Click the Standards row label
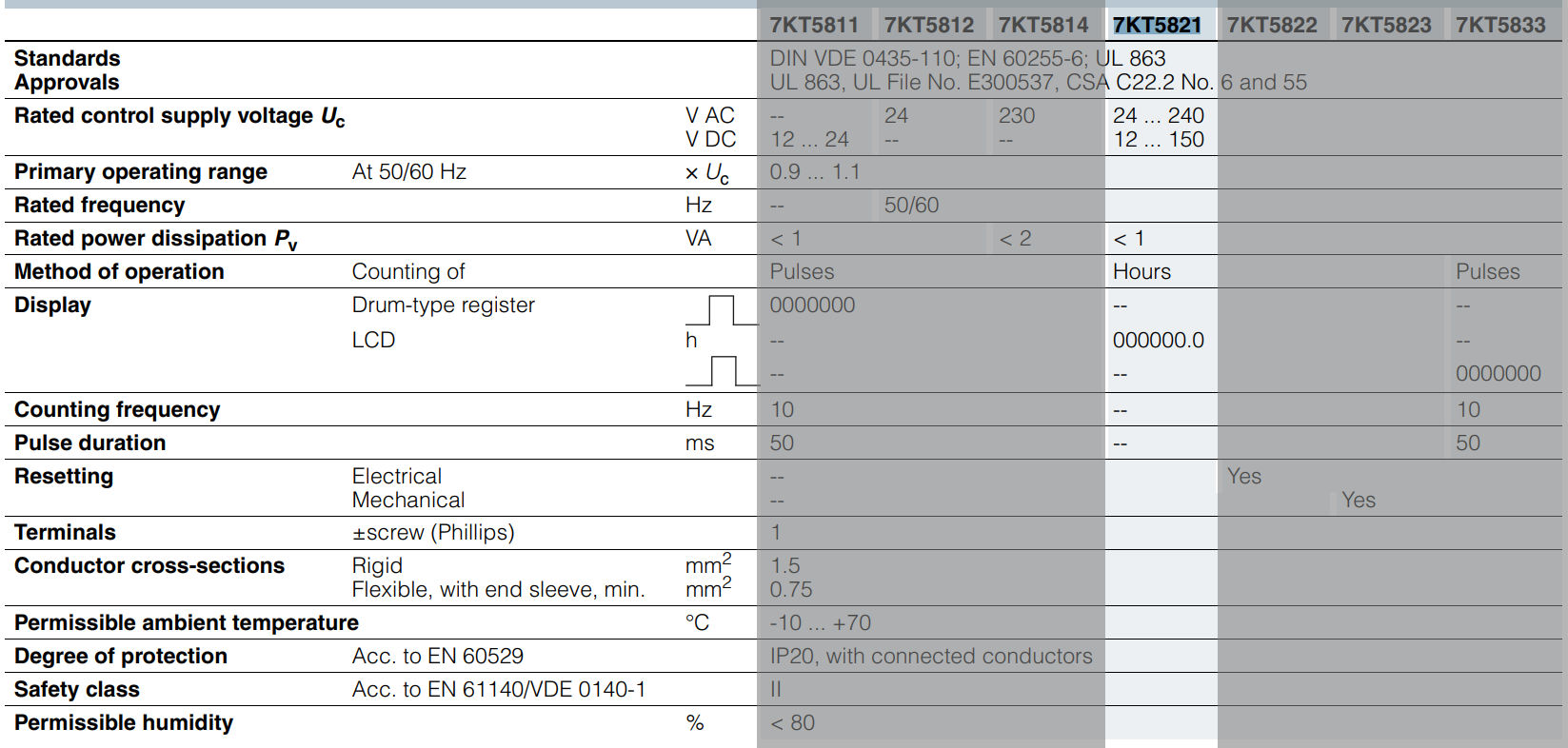This screenshot has height=748, width=1568. 67,59
